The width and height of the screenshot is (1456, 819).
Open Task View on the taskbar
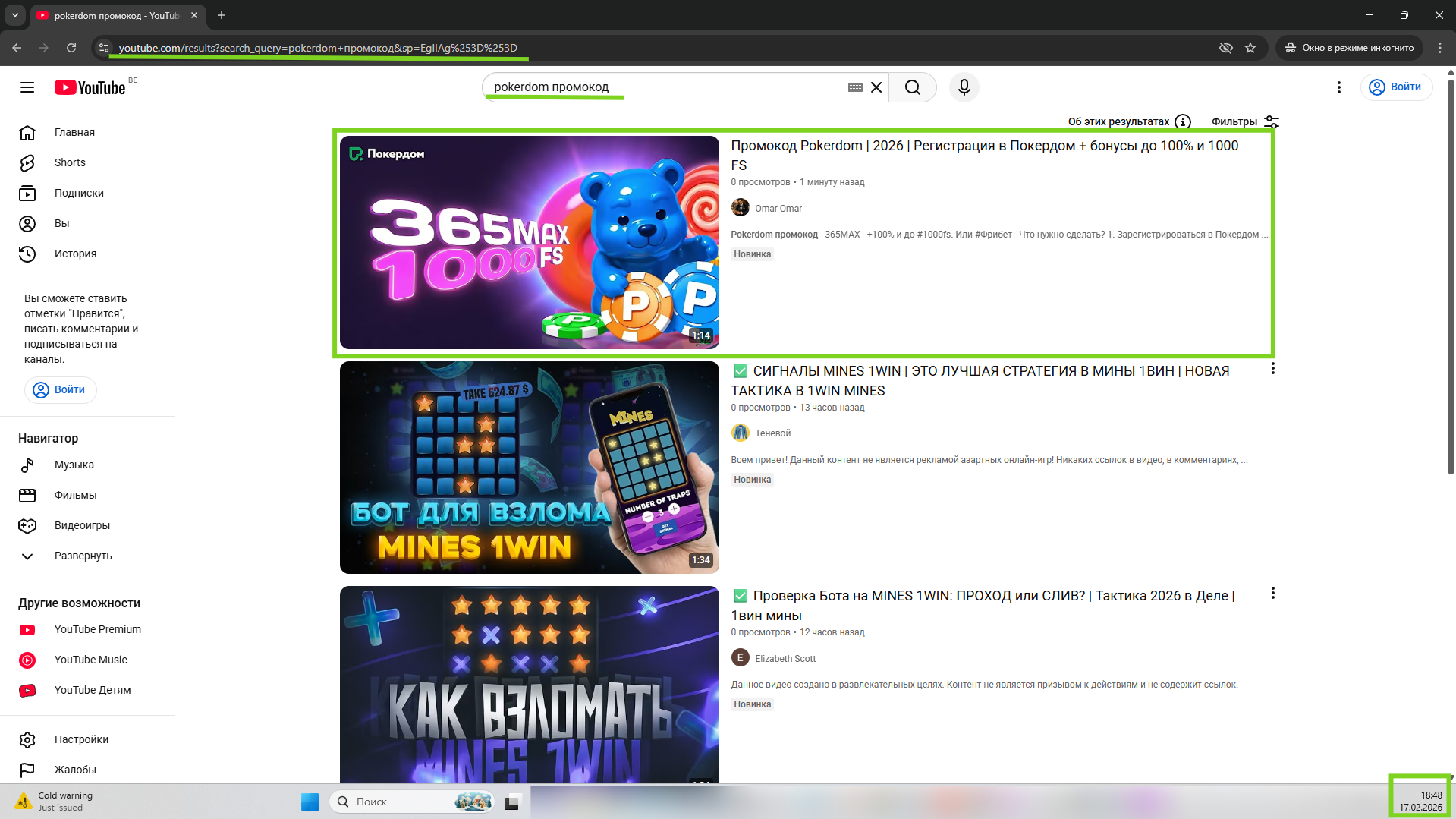point(512,802)
